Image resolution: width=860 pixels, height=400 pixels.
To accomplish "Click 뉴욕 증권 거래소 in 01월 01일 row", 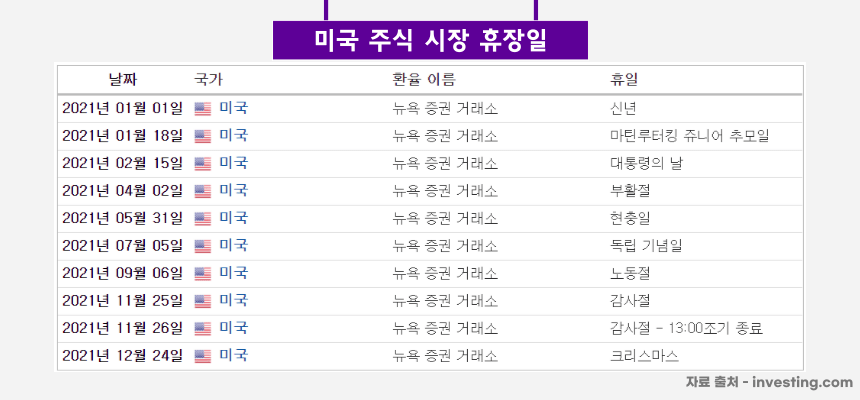I will click(445, 109).
